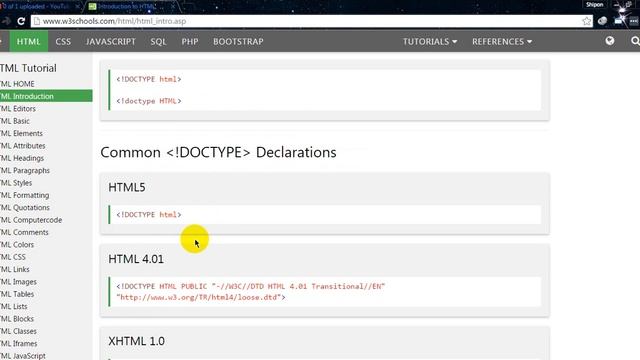
Task: Click the HTML Tutorial sidebar title
Action: tap(28, 68)
